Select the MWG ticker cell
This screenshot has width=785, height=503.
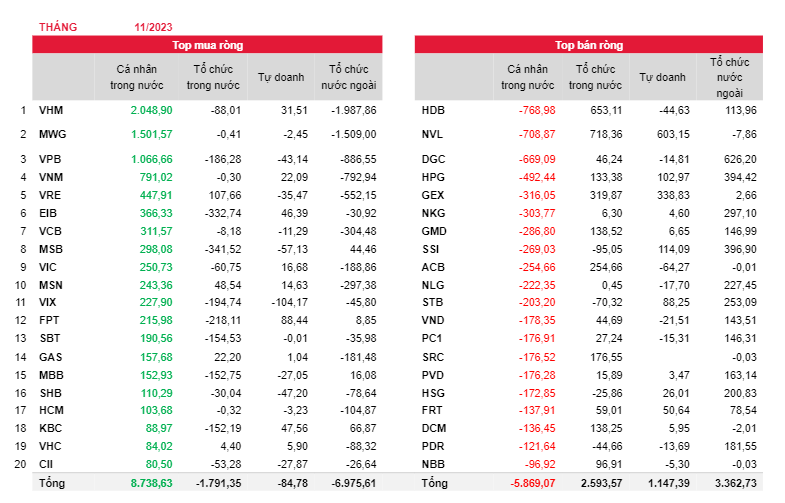coord(52,134)
